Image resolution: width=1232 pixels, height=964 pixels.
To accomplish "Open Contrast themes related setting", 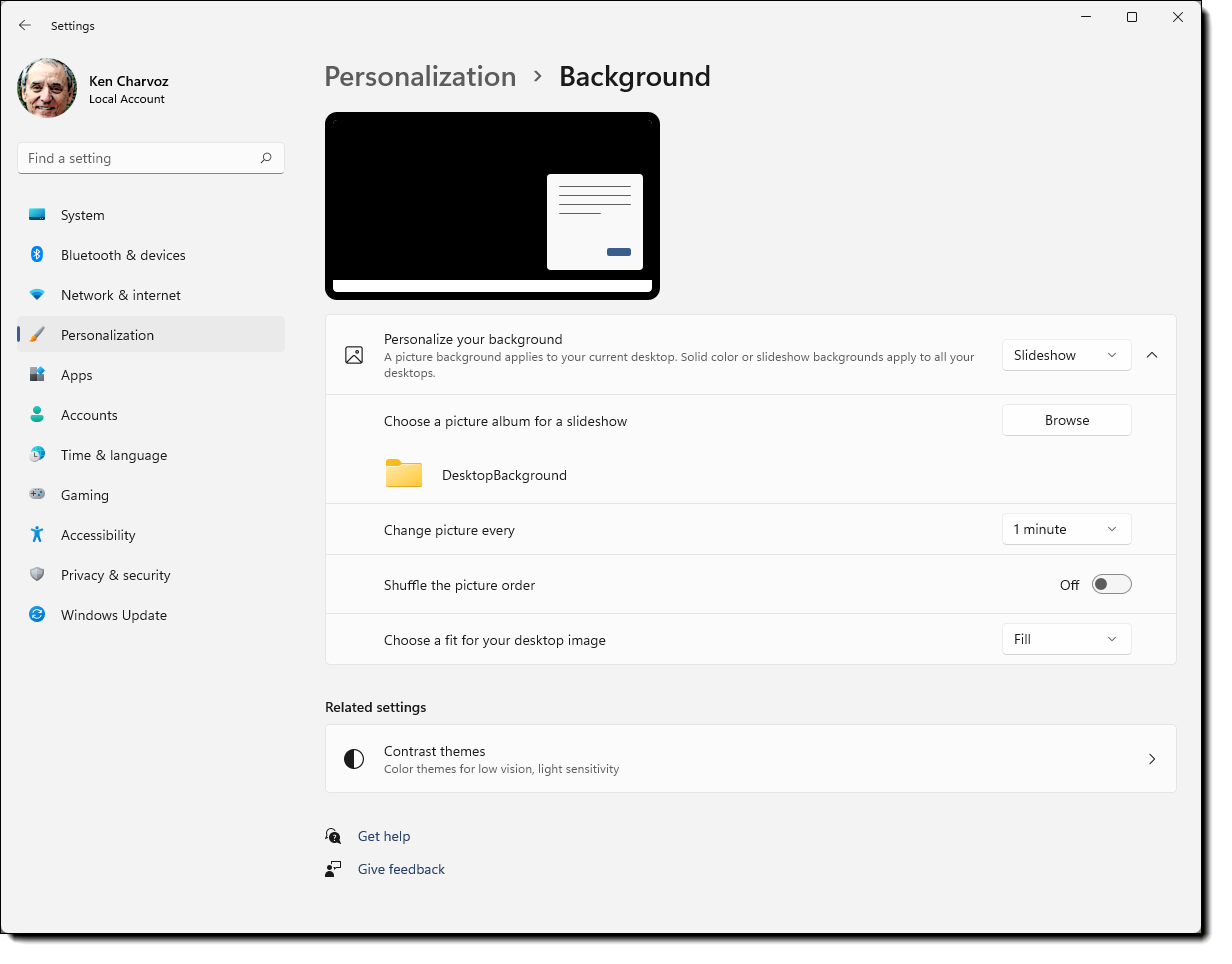I will (x=750, y=759).
